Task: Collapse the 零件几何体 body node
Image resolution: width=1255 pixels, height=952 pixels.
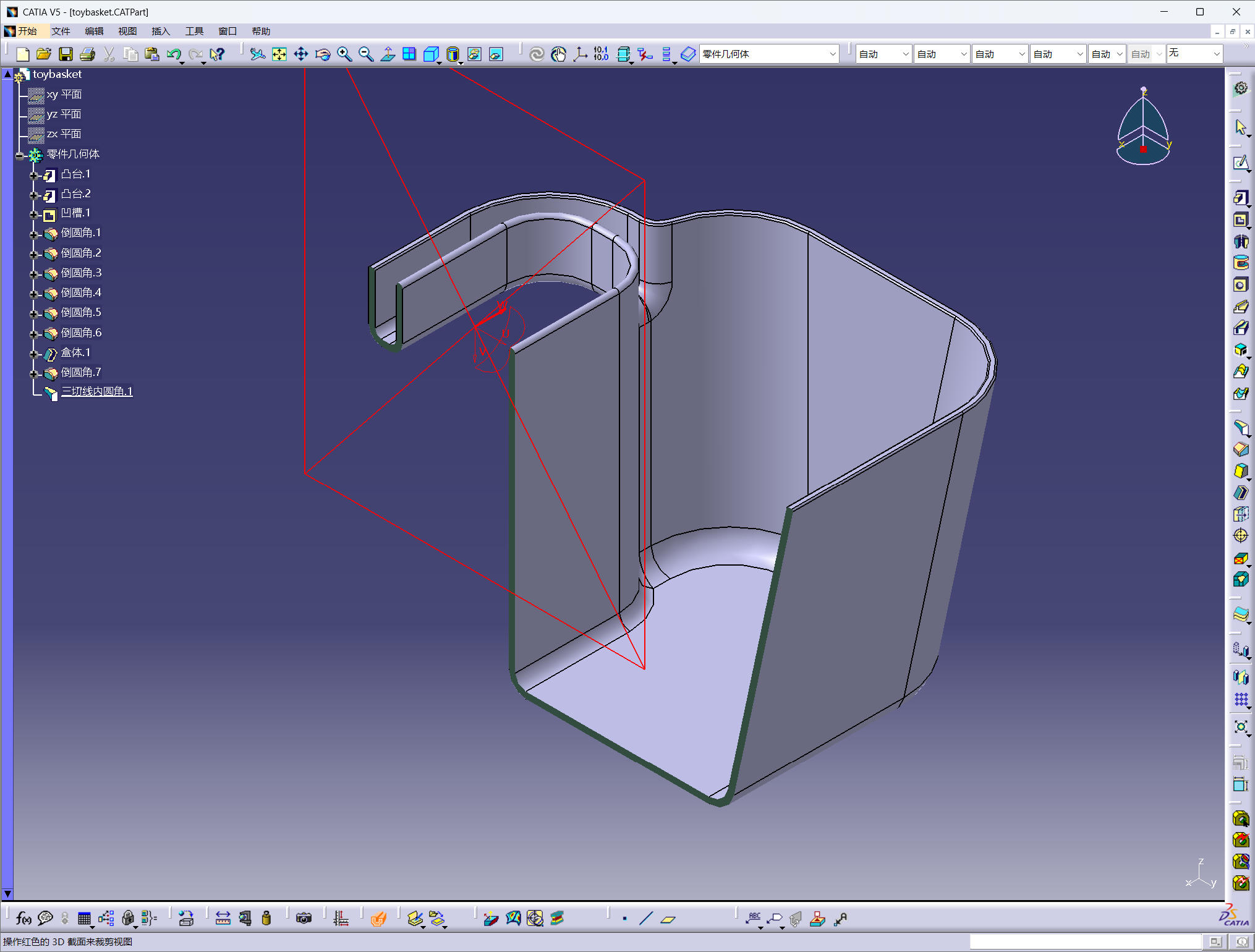Action: (x=20, y=156)
